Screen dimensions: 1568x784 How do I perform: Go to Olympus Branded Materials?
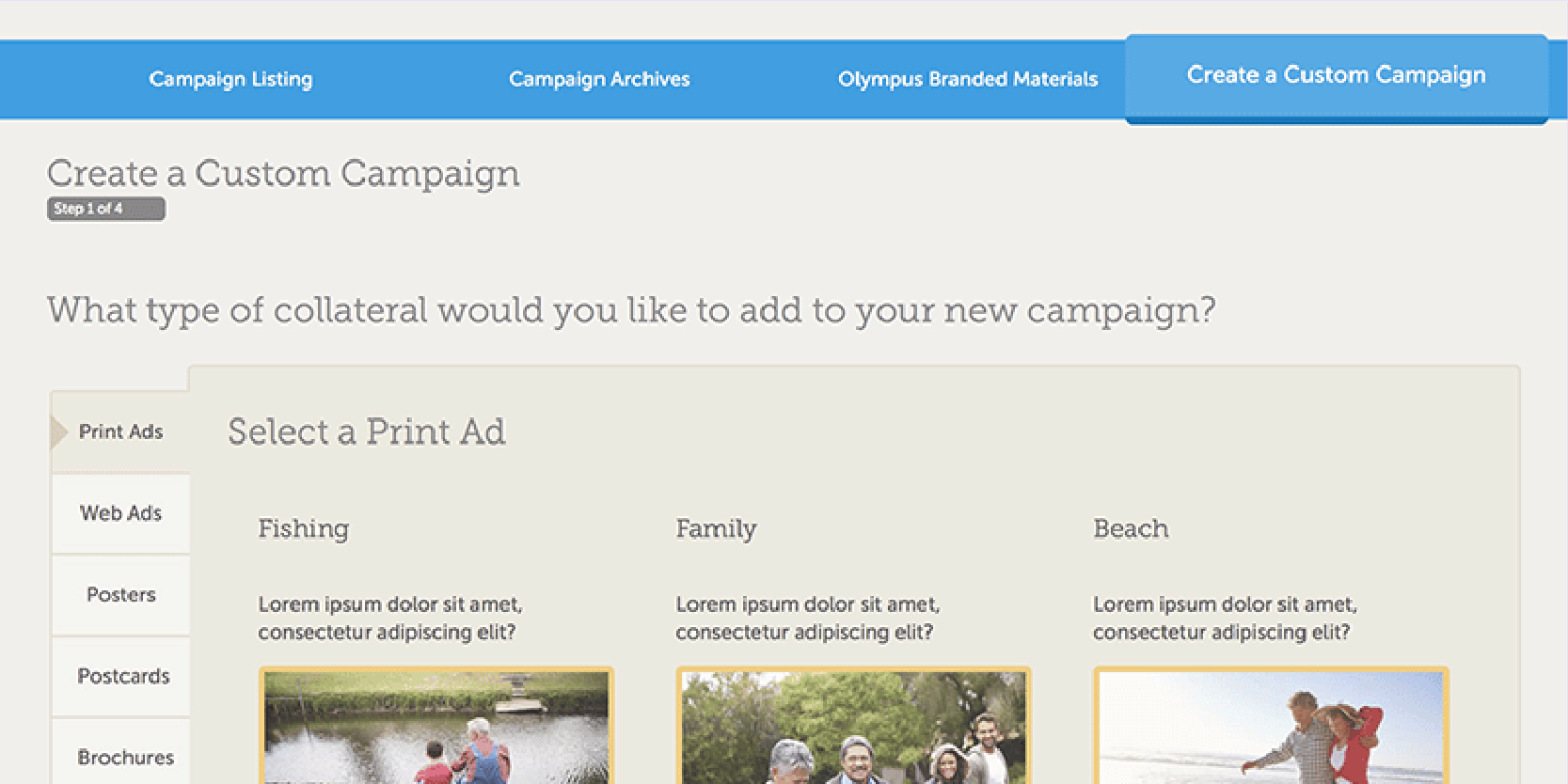968,79
